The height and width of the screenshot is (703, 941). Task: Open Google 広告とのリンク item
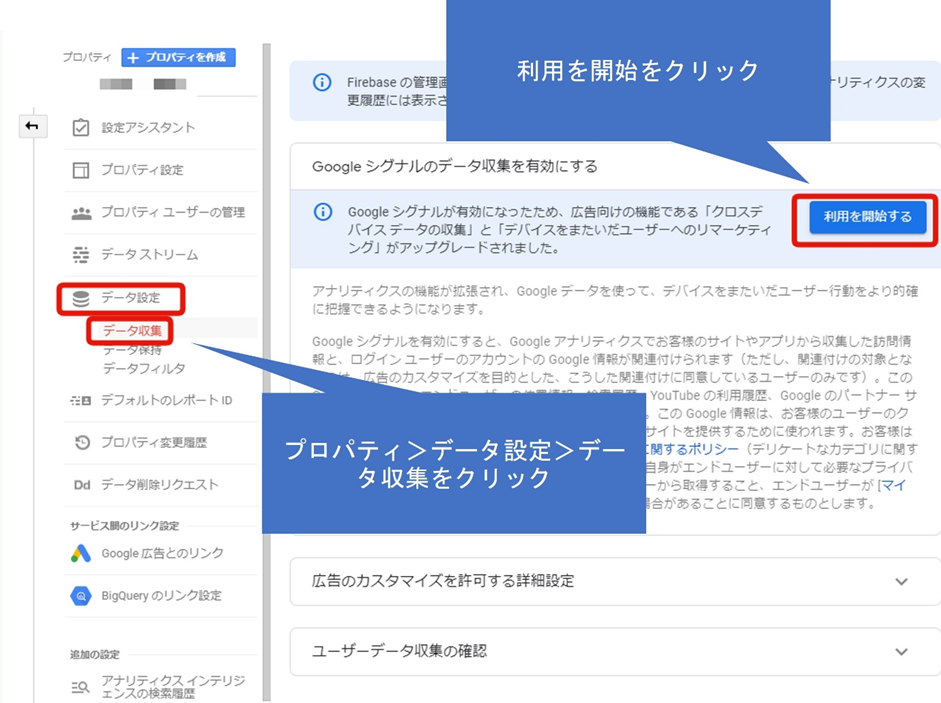[x=161, y=553]
